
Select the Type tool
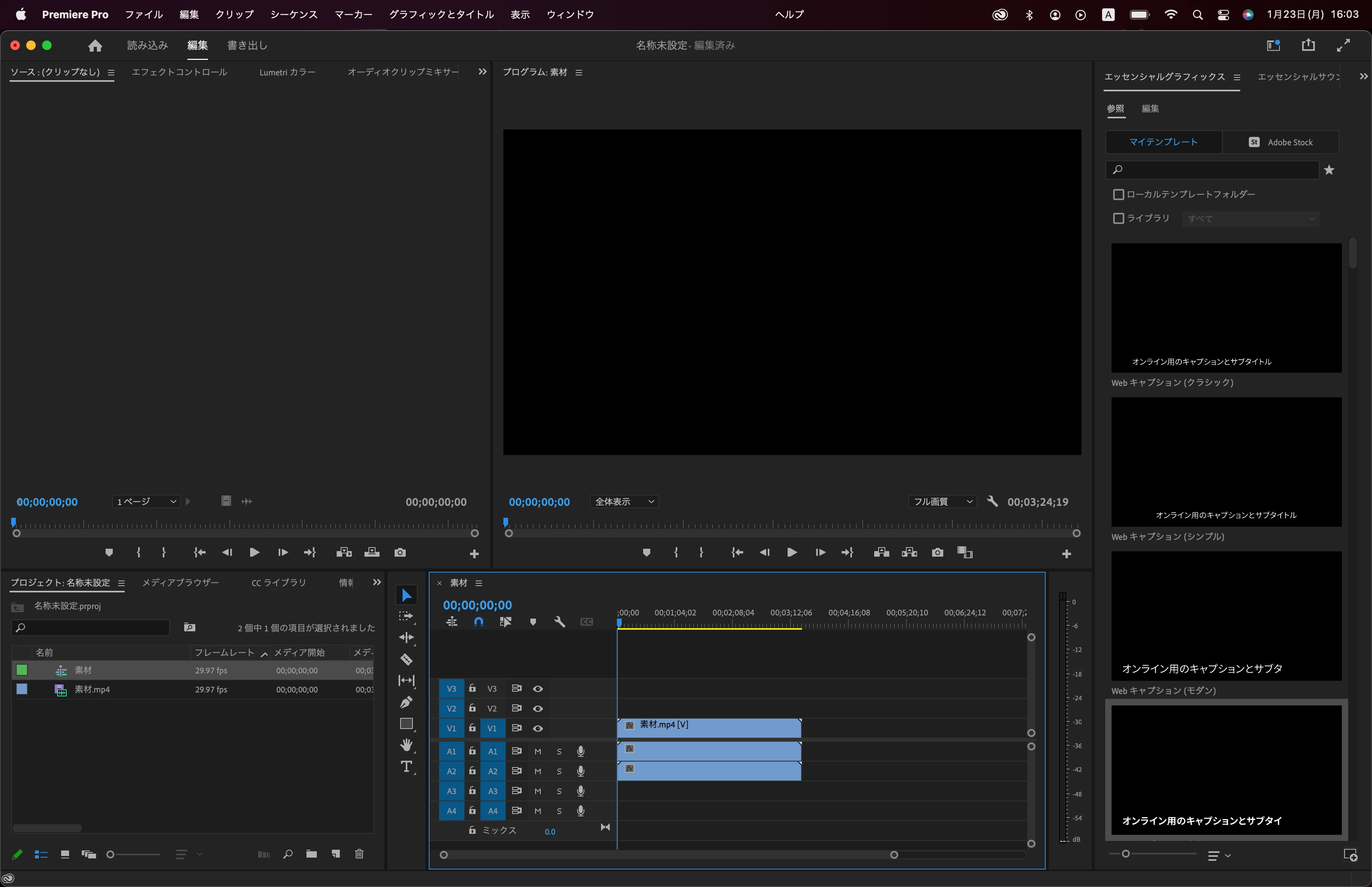[x=407, y=767]
